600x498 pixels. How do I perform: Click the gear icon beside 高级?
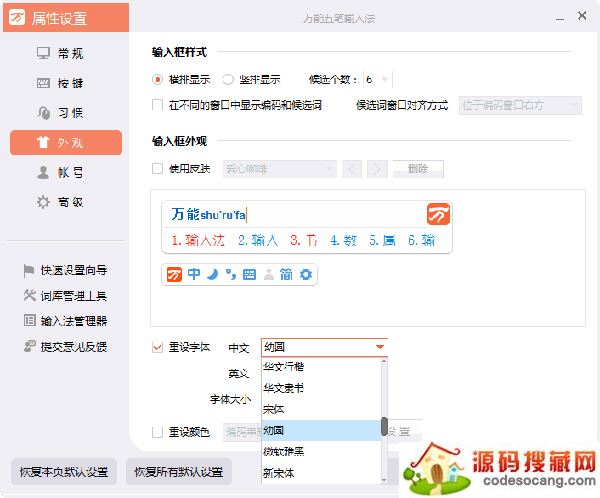[43, 202]
